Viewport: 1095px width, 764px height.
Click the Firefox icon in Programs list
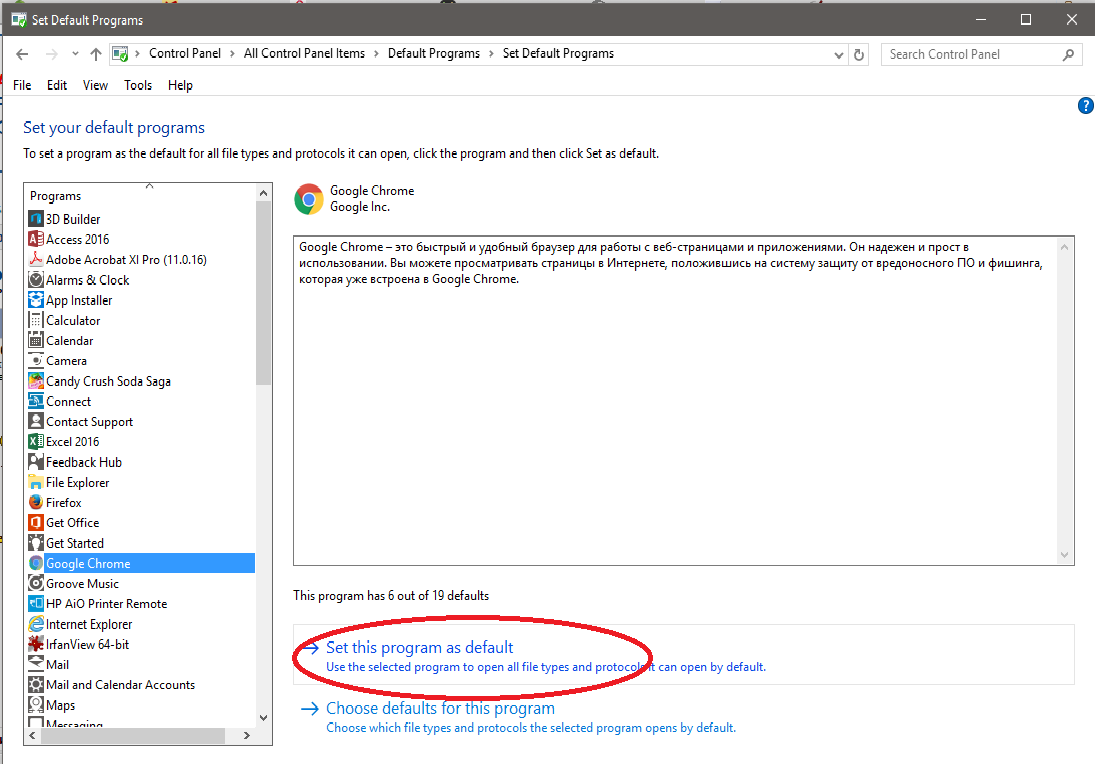[x=36, y=503]
